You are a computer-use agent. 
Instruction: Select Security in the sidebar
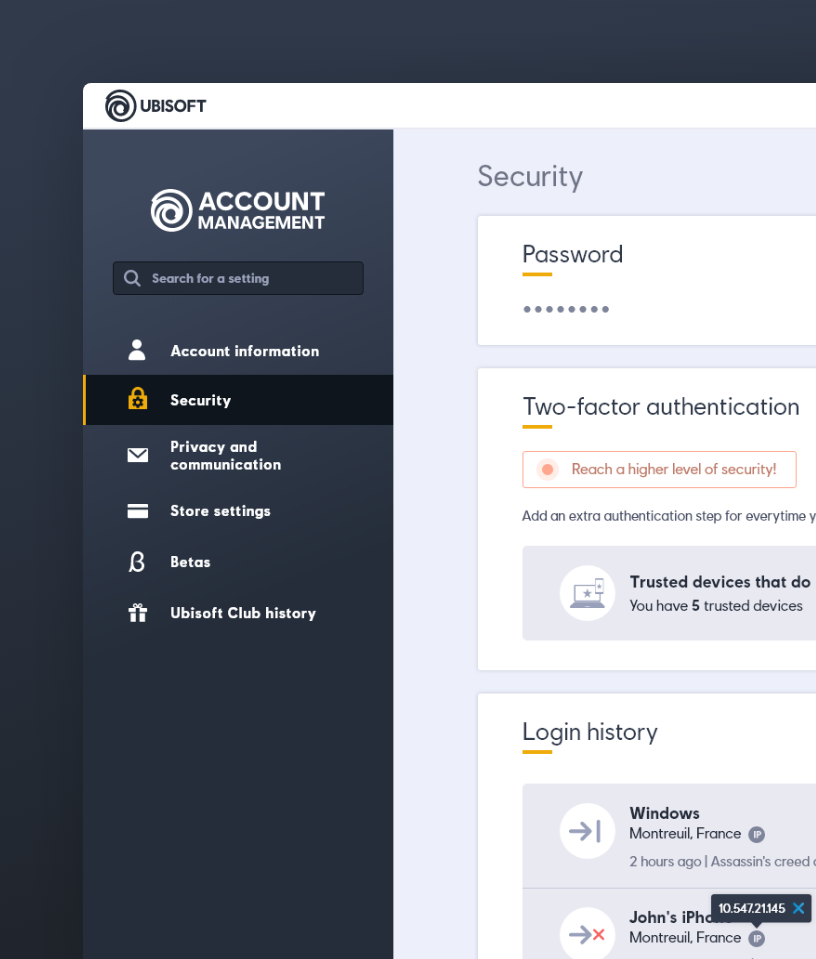coord(238,400)
